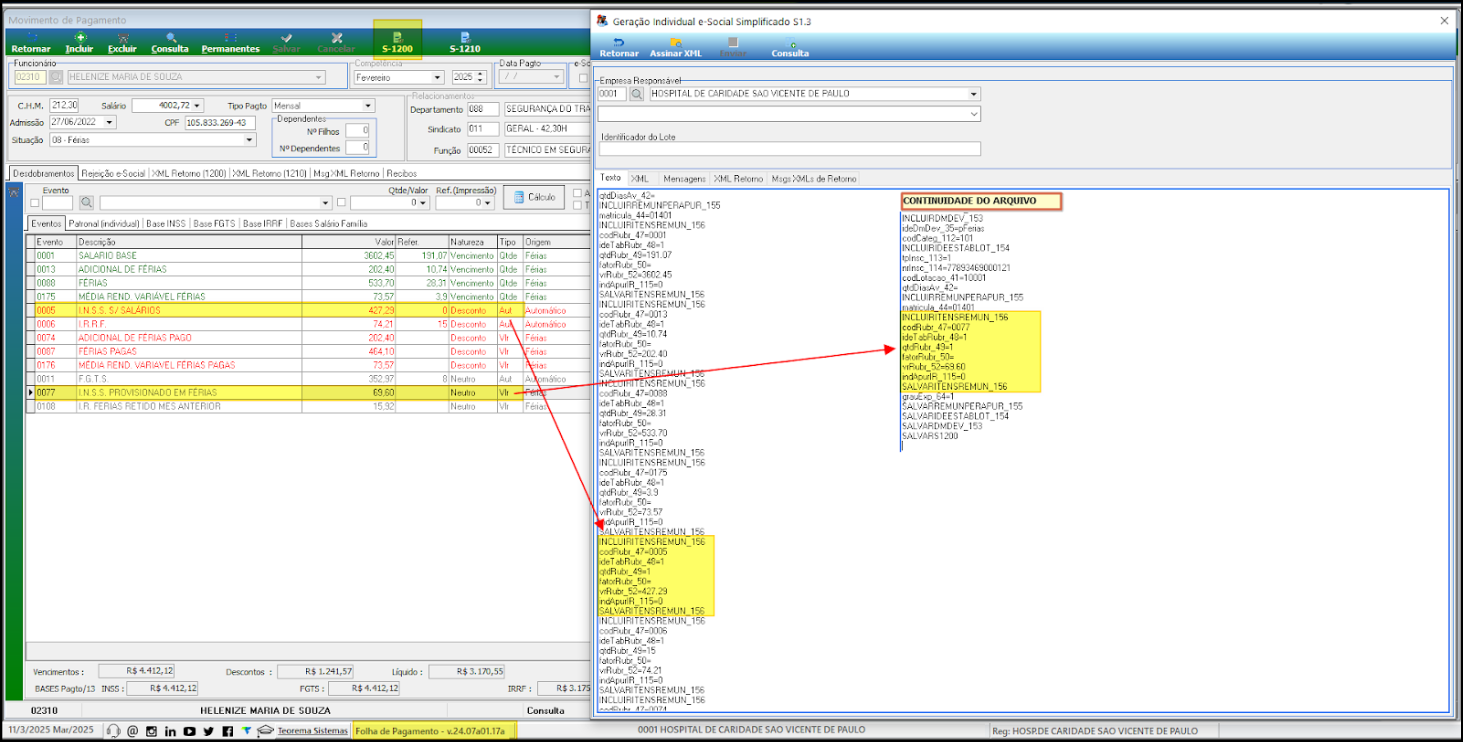Open the Situação 08 - Férias dropdown
The width and height of the screenshot is (1463, 742).
249,140
